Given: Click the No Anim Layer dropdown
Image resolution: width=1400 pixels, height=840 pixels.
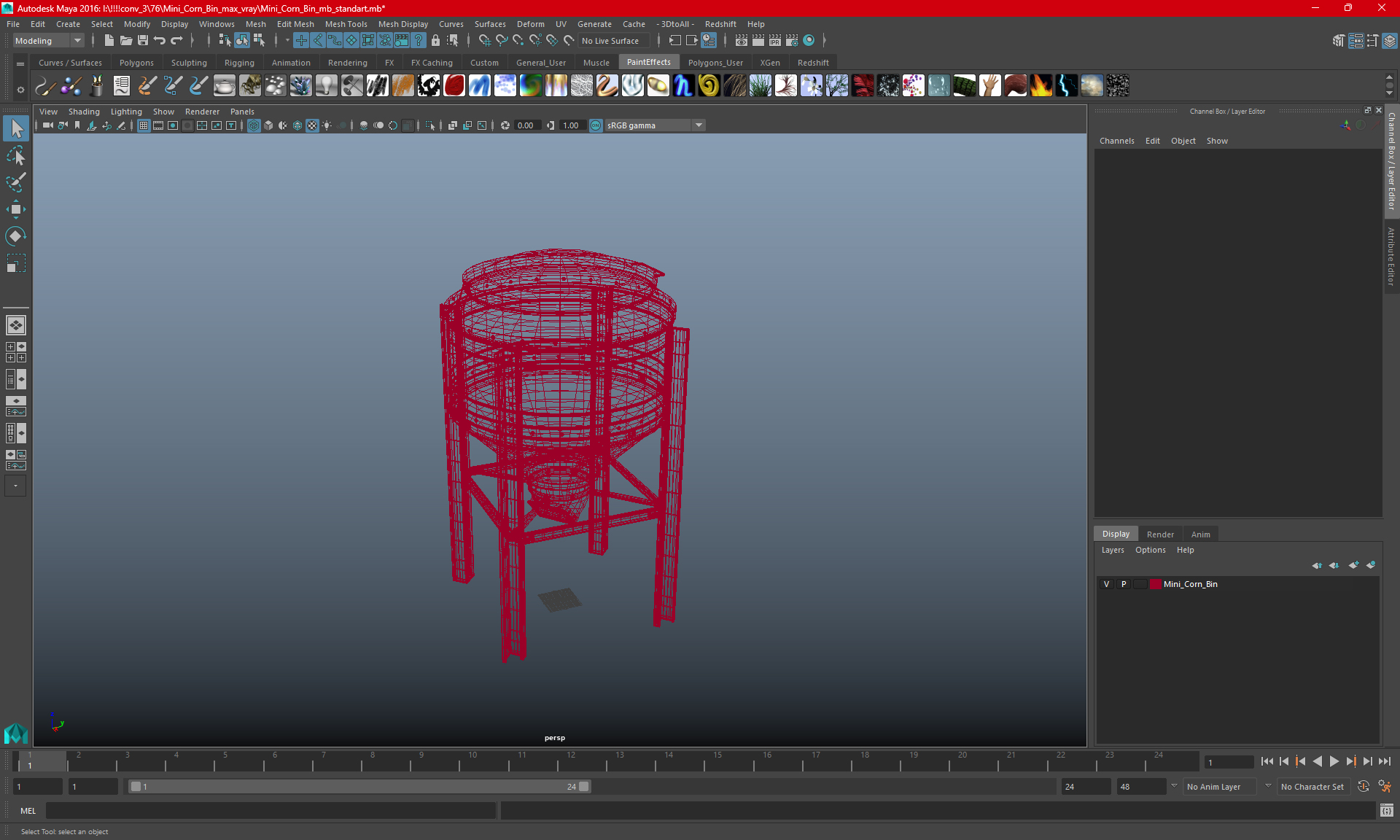Looking at the screenshot, I should point(1213,787).
